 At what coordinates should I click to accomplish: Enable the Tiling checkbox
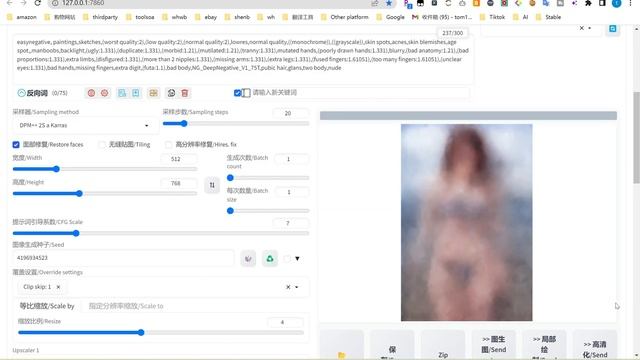click(102, 144)
